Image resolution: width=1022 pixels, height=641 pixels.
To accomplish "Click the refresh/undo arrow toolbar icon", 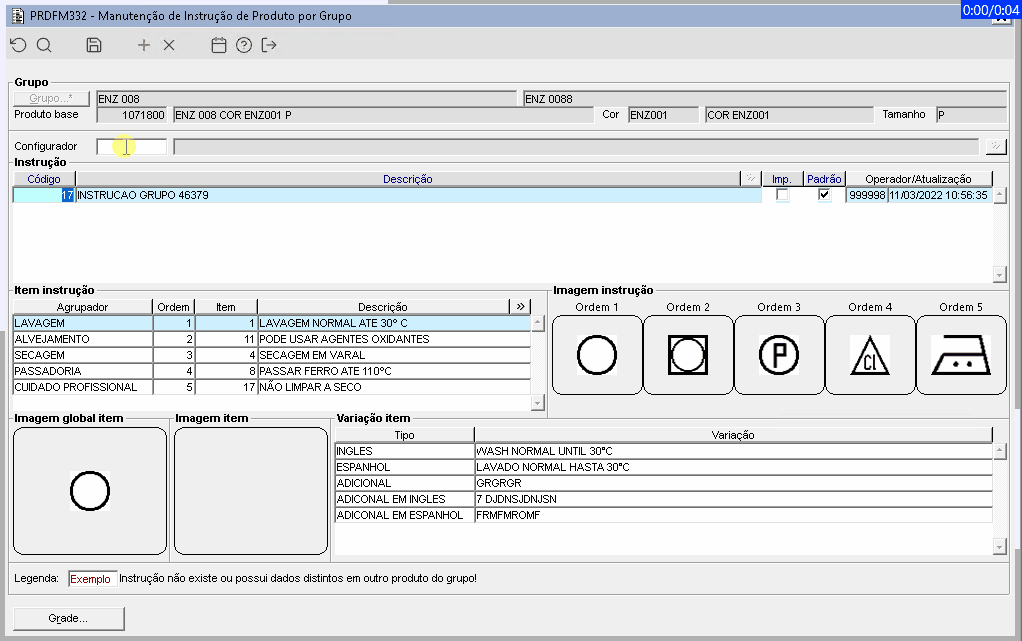I will click(x=17, y=45).
